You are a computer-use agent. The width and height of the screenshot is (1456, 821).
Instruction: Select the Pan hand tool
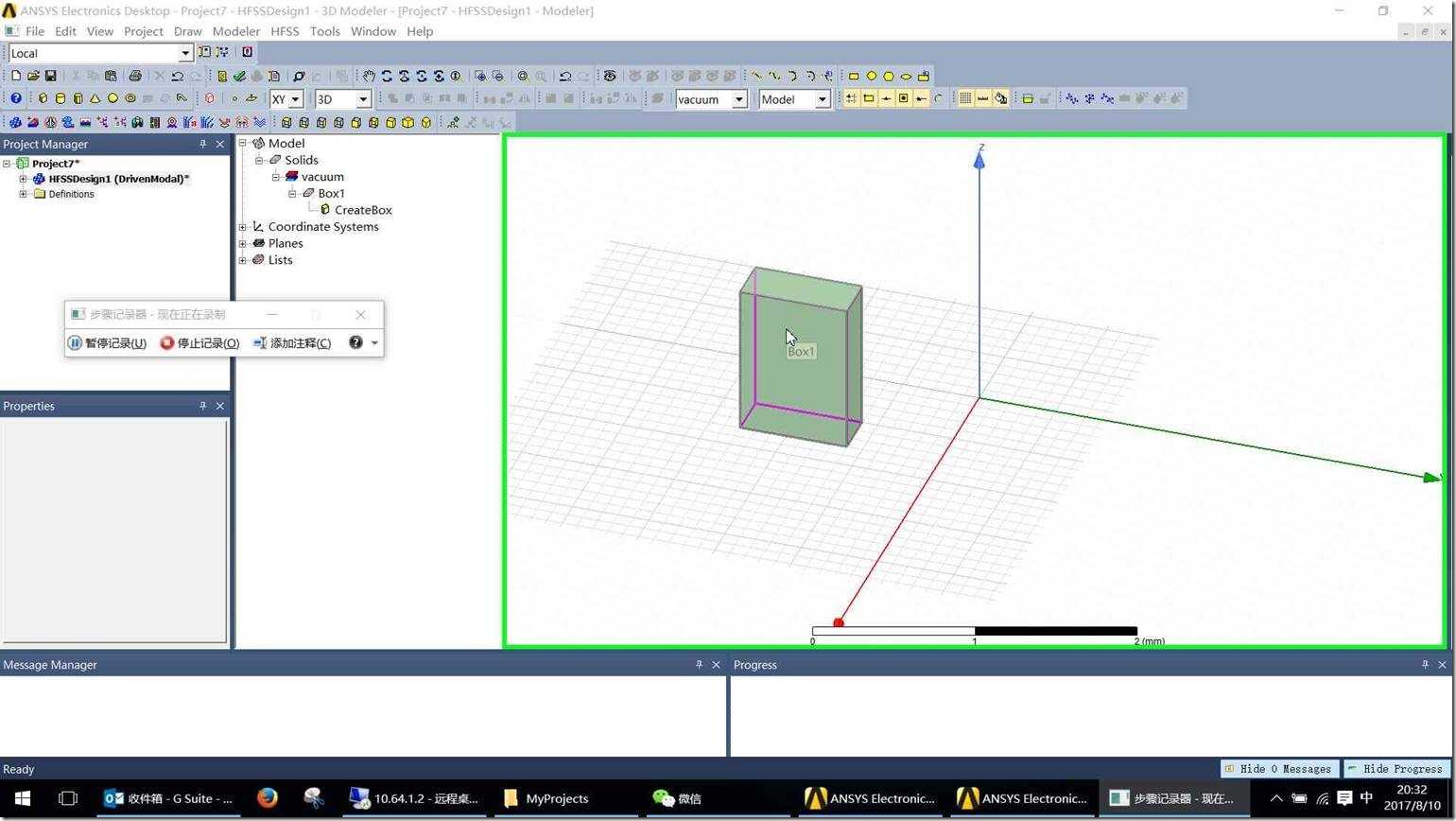coord(369,76)
